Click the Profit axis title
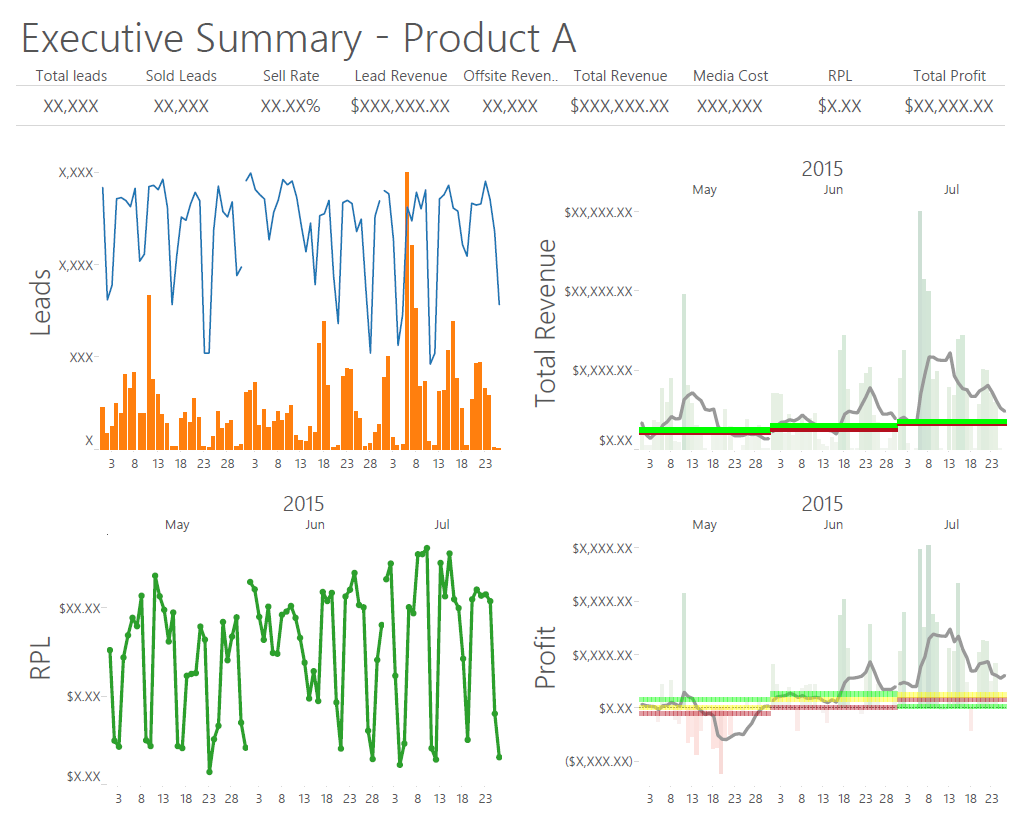The image size is (1025, 836). click(545, 658)
